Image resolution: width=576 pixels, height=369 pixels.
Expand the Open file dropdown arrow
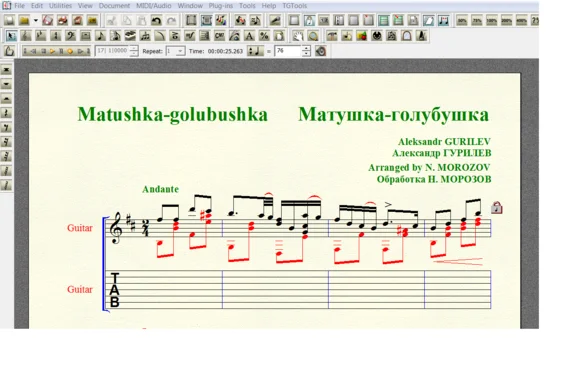point(36,21)
